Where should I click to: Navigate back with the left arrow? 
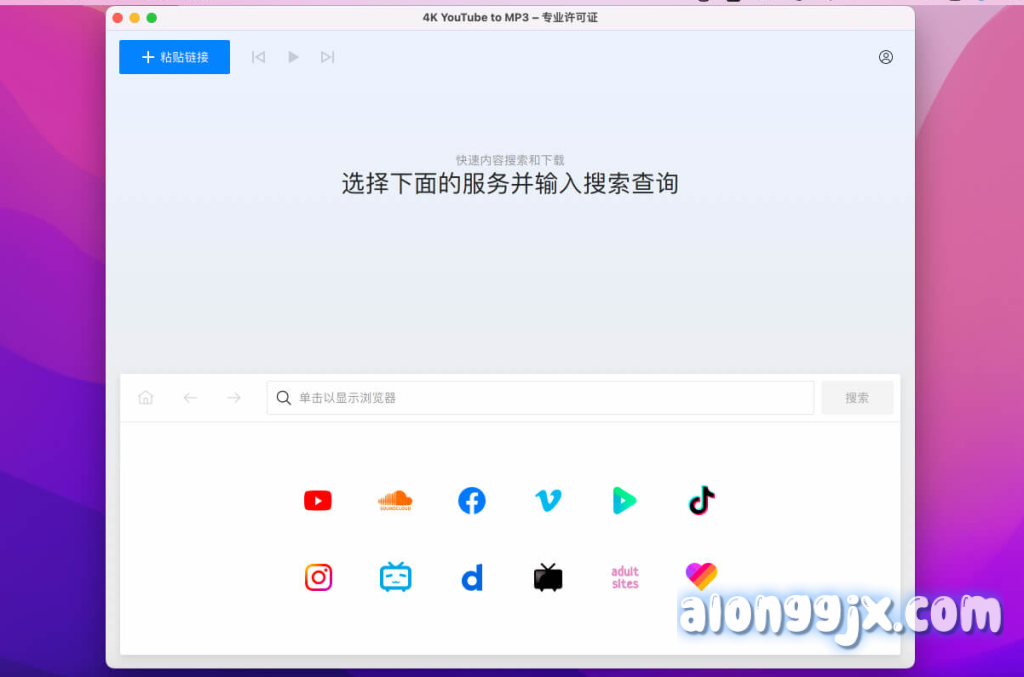(190, 398)
